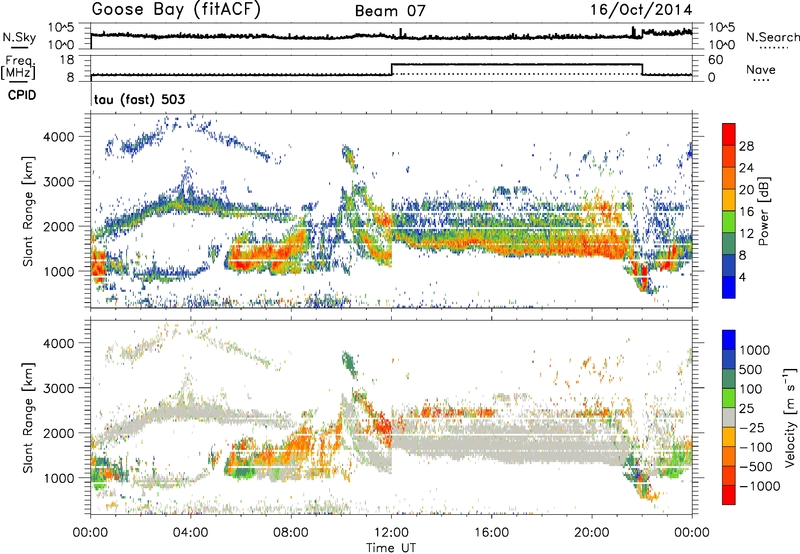Click the red bottom of Velocity color bar
800x554 pixels.
(729, 495)
